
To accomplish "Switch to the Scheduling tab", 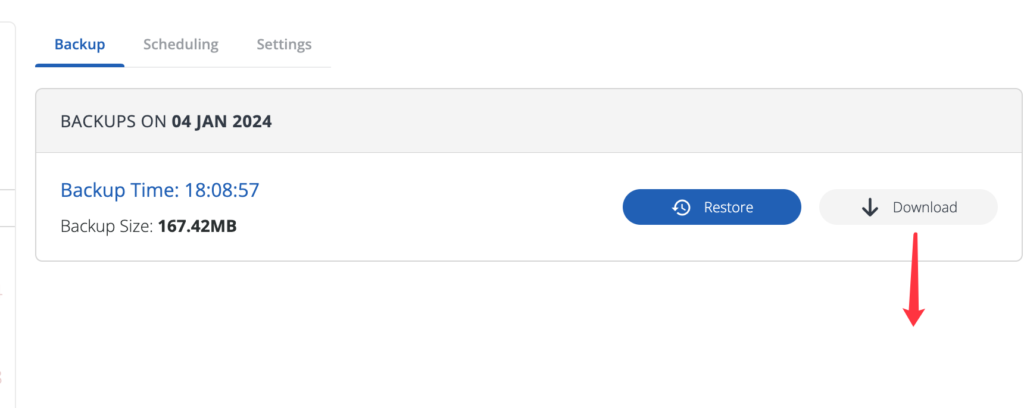I will coord(181,44).
